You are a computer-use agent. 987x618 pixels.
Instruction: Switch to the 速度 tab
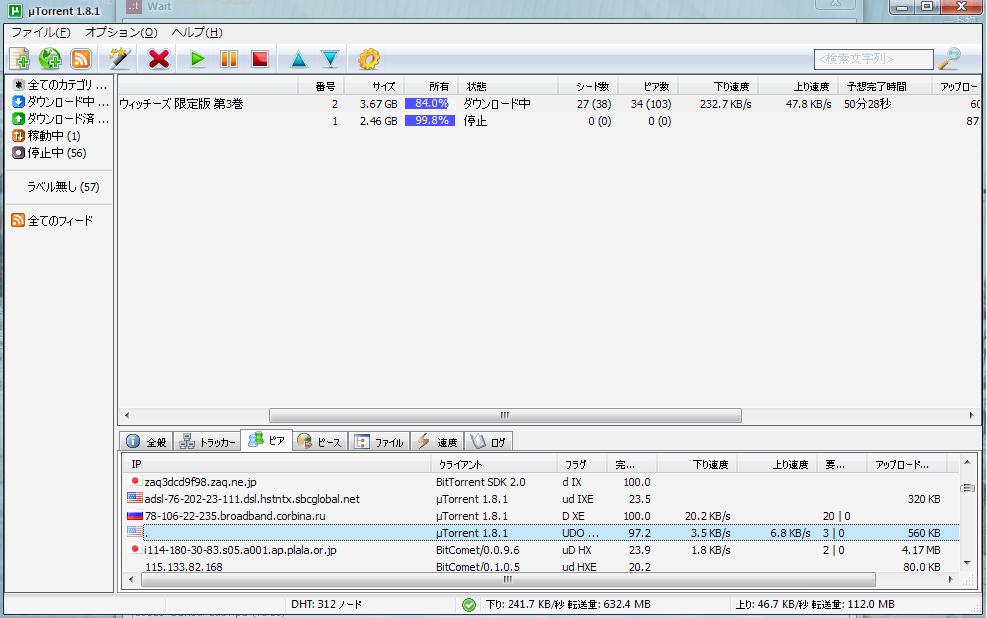coord(437,442)
